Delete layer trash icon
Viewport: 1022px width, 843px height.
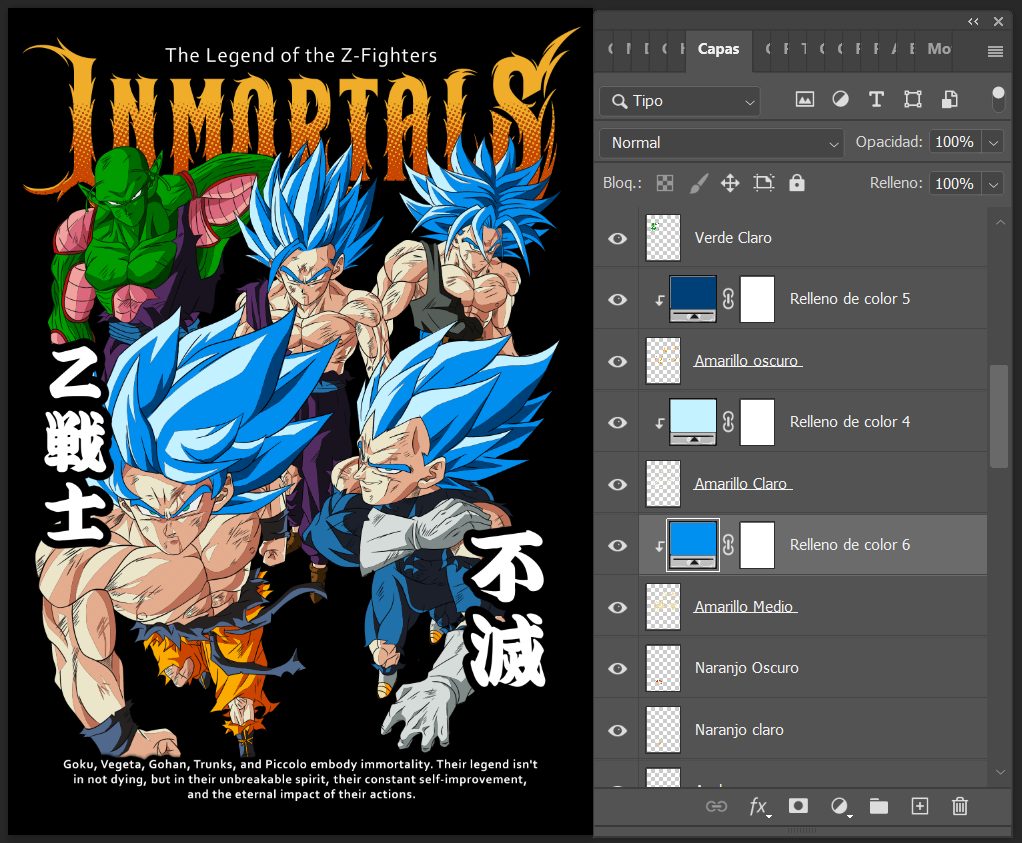click(x=959, y=806)
